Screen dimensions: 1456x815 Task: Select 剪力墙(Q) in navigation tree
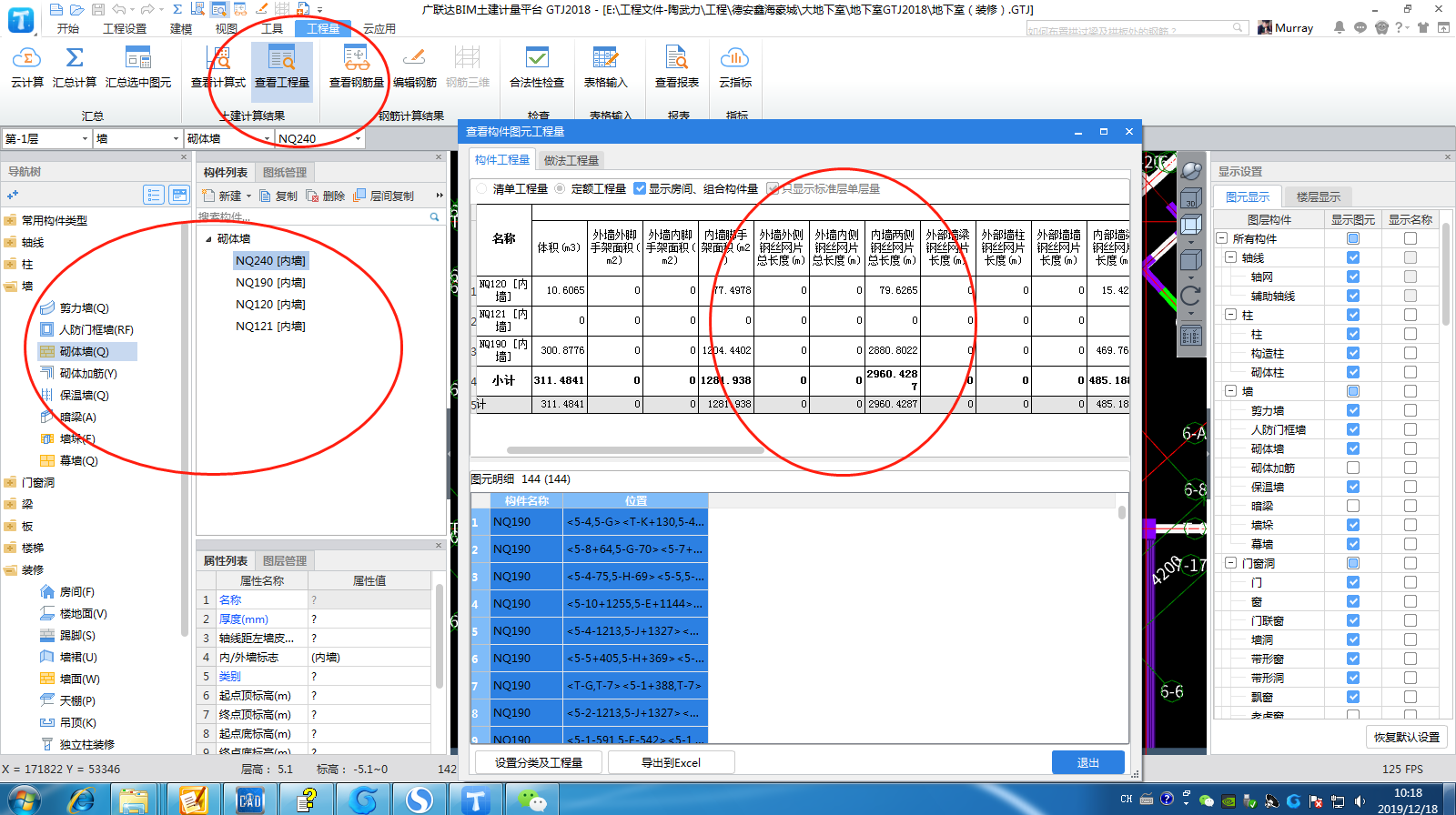84,307
